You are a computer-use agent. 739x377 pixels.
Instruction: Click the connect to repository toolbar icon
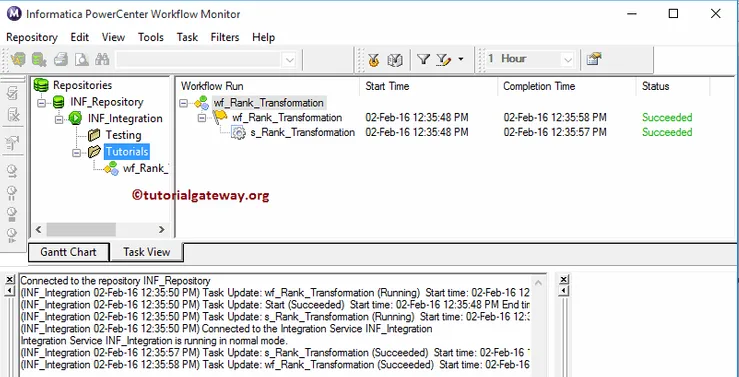(18, 59)
